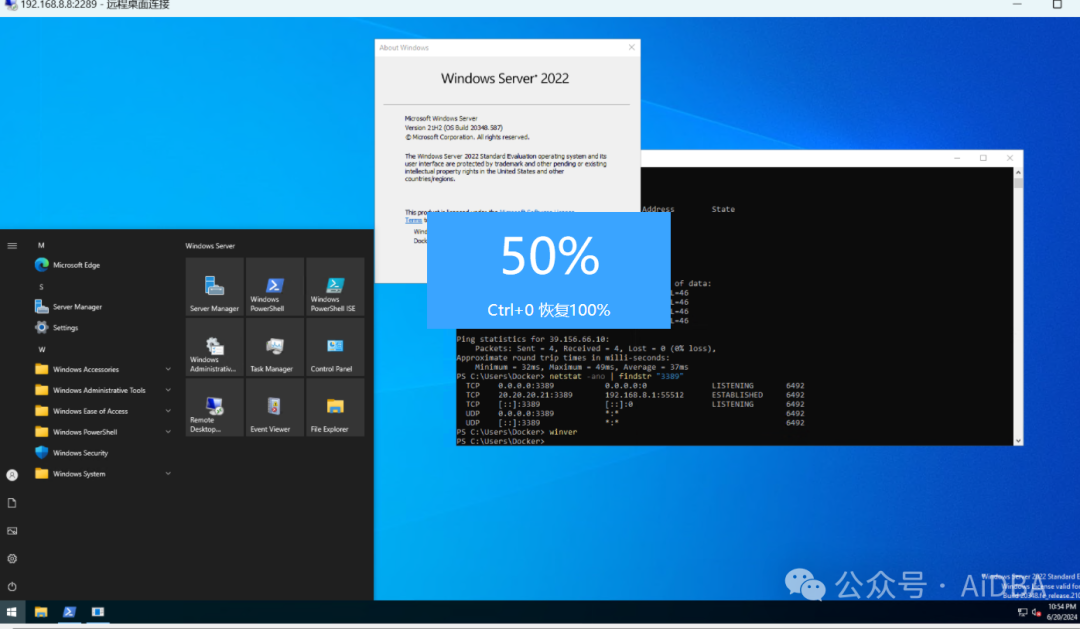Click the volume icon in system tray

click(1036, 612)
